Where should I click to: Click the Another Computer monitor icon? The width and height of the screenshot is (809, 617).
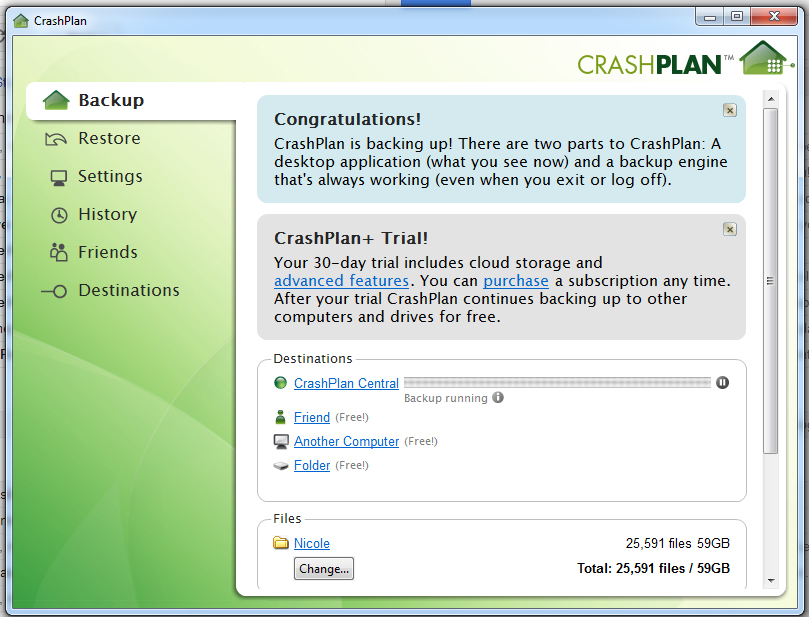click(x=281, y=442)
